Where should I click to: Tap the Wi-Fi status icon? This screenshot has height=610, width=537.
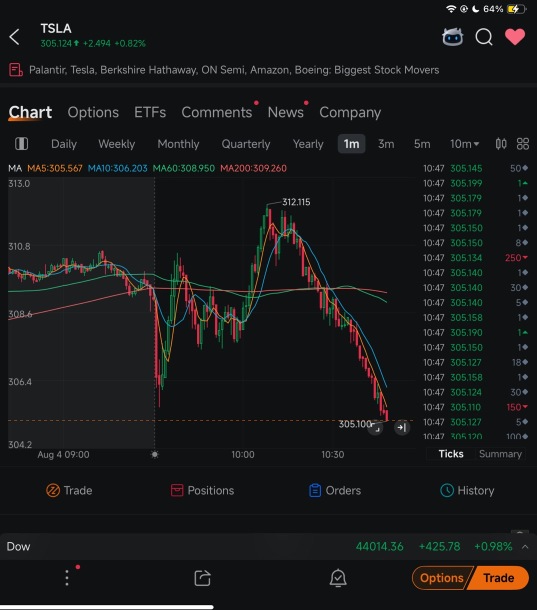451,9
